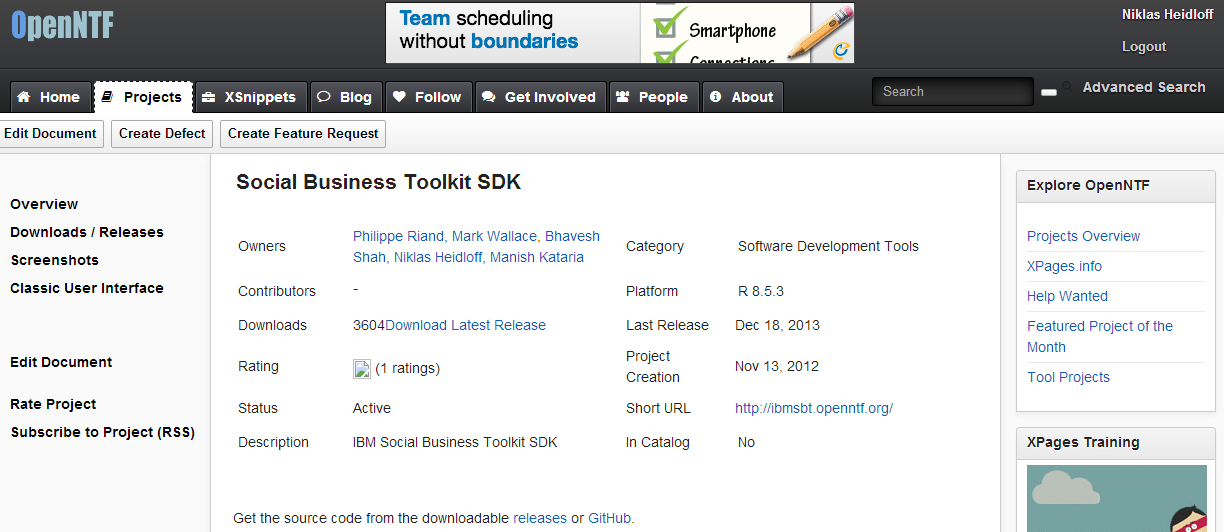1224x532 pixels.
Task: Open Downloads / Releases in sidebar
Action: tap(87, 232)
